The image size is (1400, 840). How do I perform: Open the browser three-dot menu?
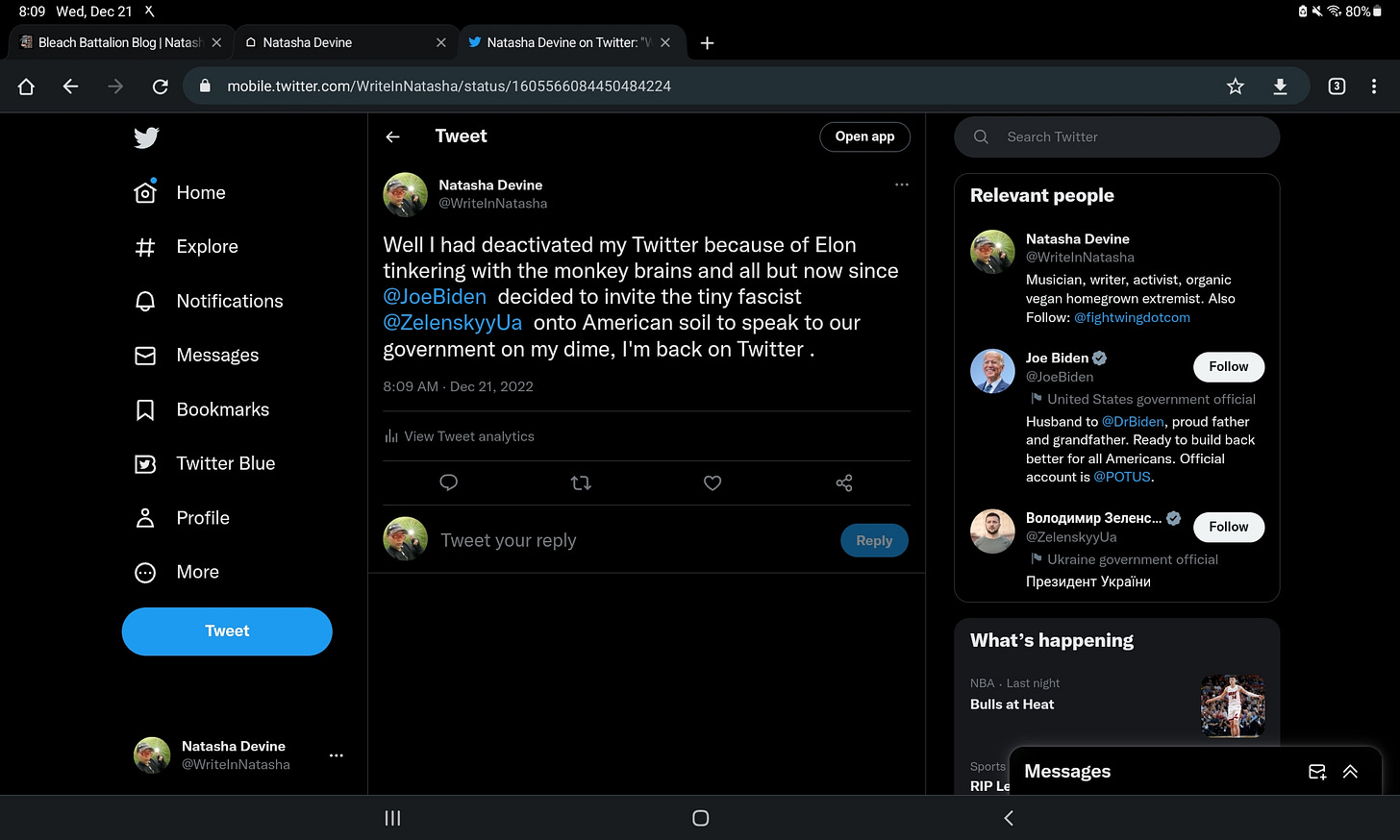[x=1374, y=86]
